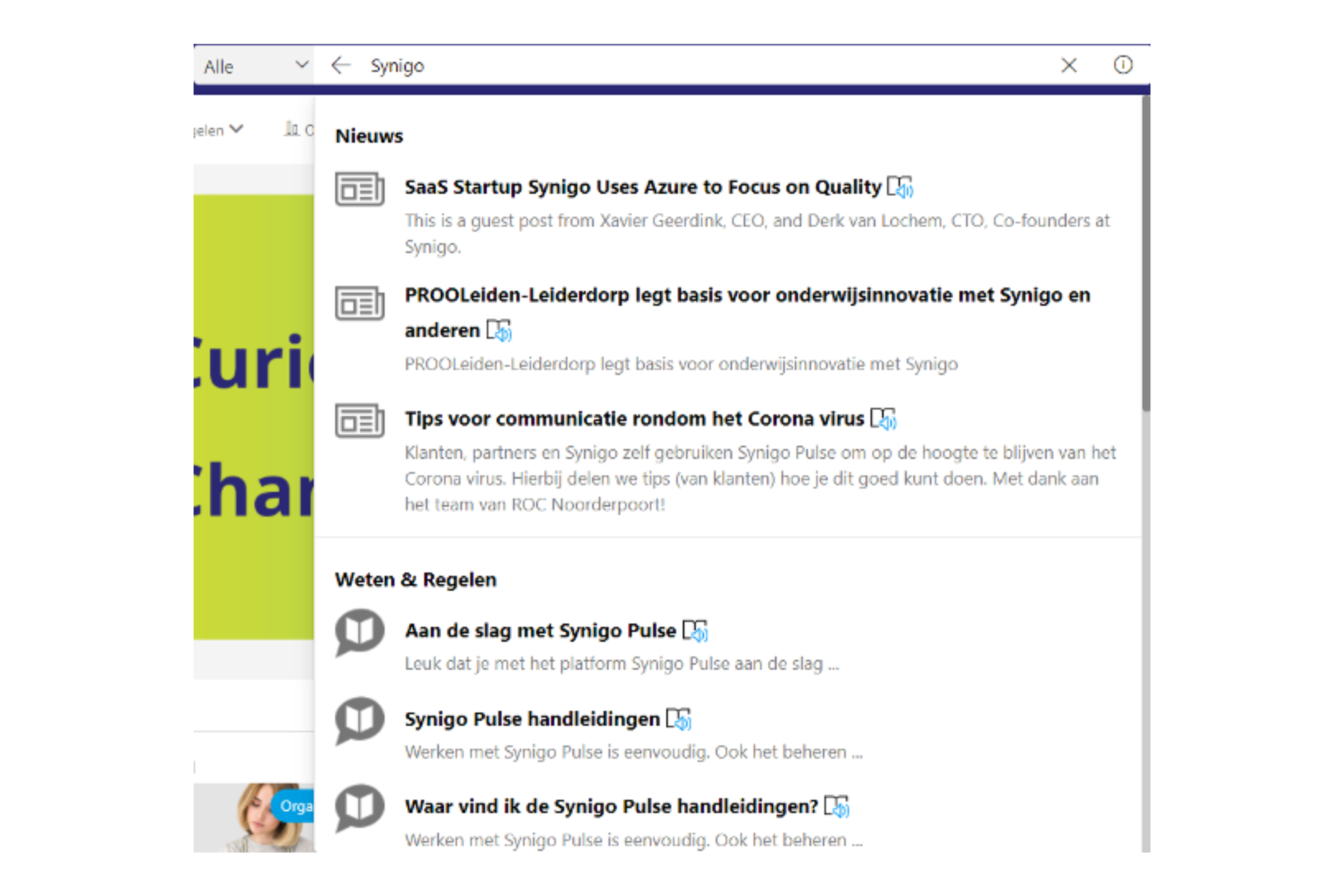Open the search info icon

1123,64
